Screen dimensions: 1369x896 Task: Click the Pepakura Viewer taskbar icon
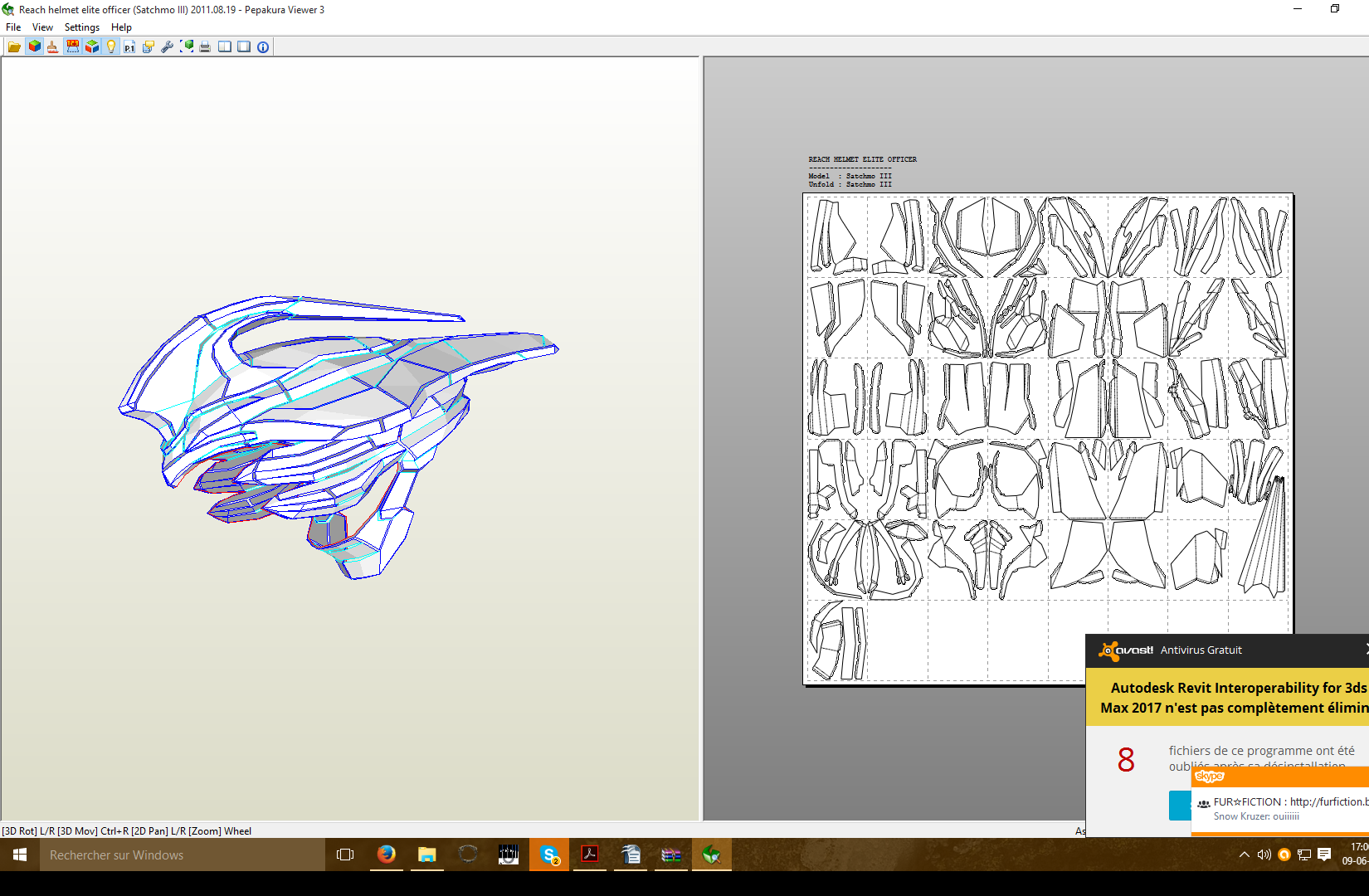(712, 855)
